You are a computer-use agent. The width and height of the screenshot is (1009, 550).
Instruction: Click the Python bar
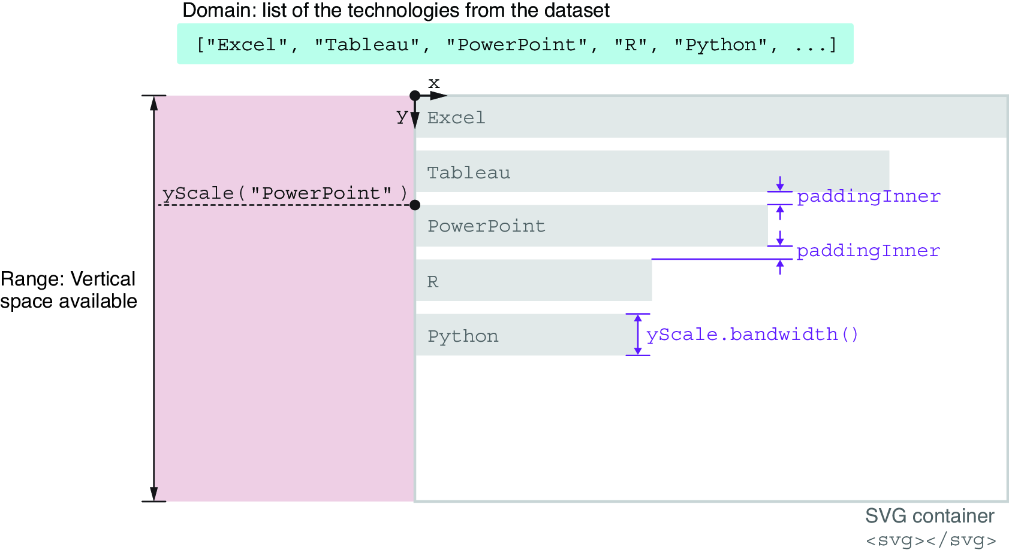tap(521, 335)
